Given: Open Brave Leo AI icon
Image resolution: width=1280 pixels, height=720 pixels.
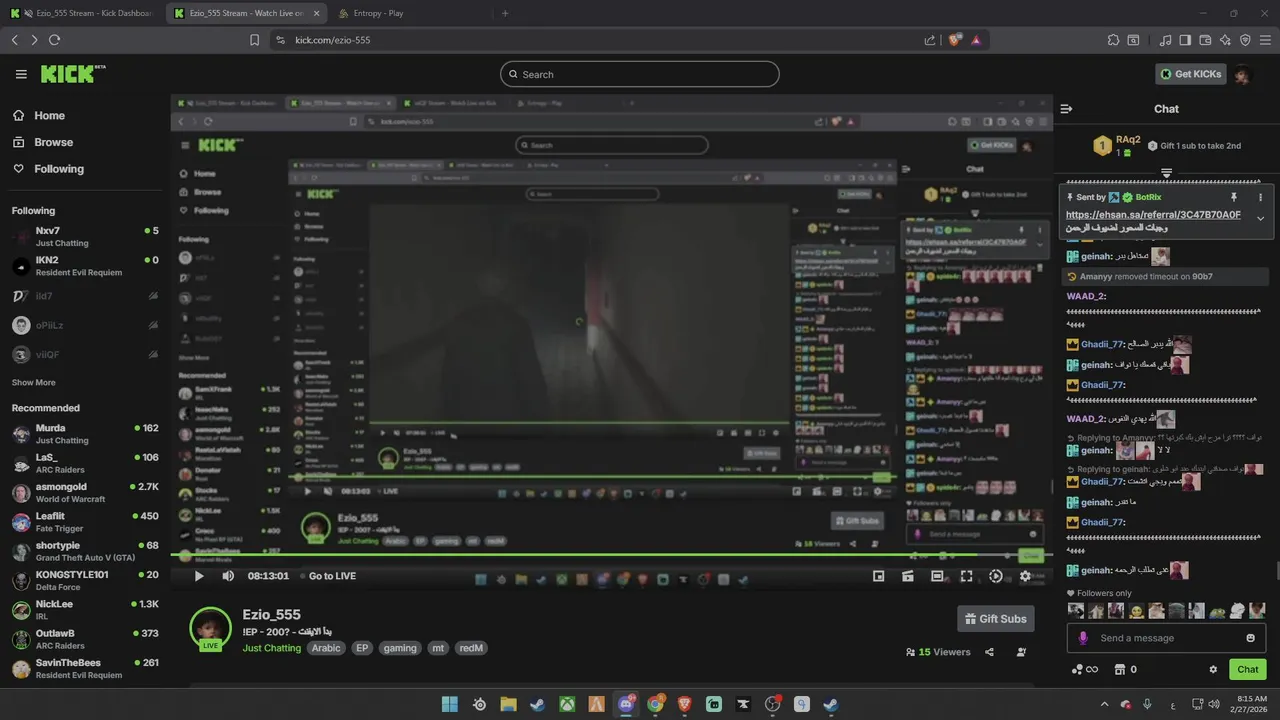Looking at the screenshot, I should point(1225,40).
